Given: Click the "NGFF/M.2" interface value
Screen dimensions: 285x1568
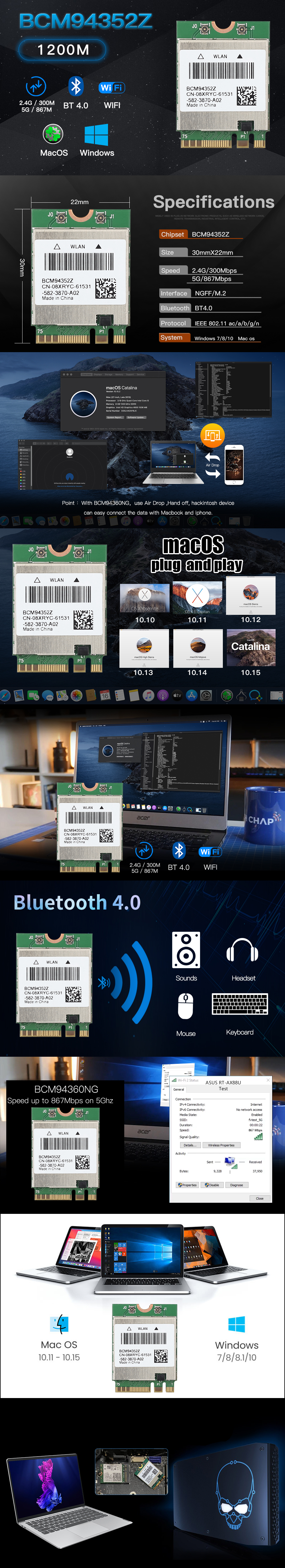Looking at the screenshot, I should (x=210, y=294).
